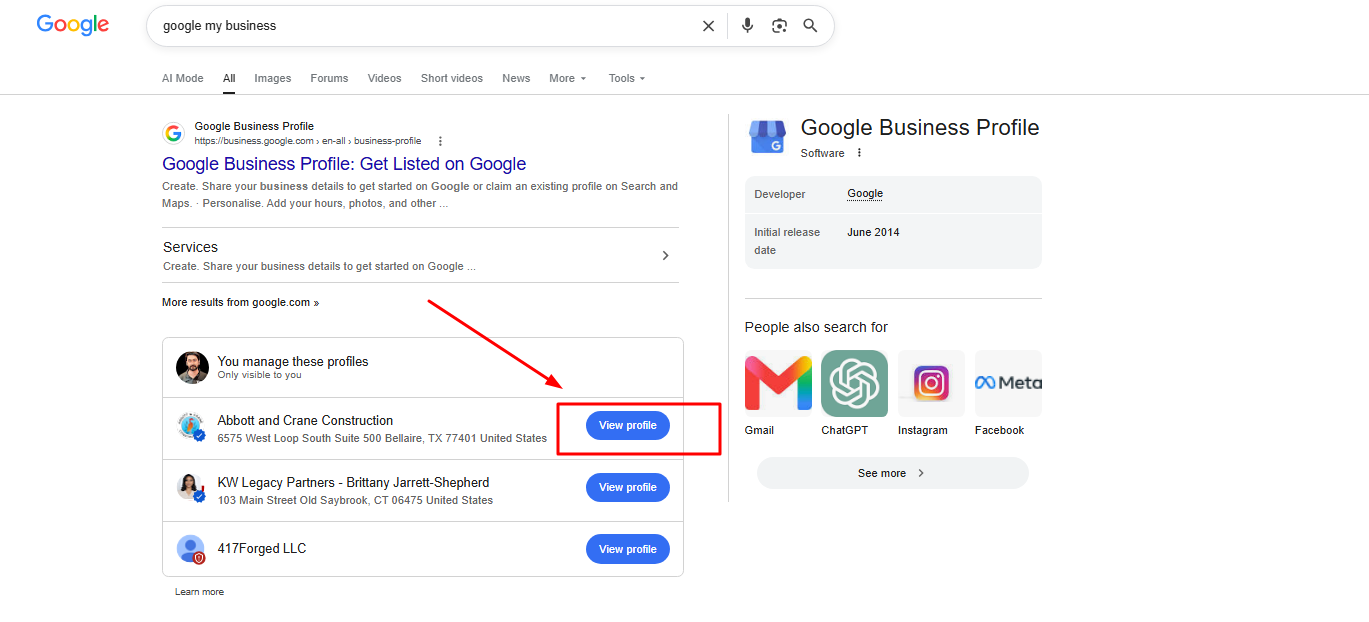Click 417Forged LLC profile icon
Viewport: 1369px width, 622px height.
coord(191,549)
